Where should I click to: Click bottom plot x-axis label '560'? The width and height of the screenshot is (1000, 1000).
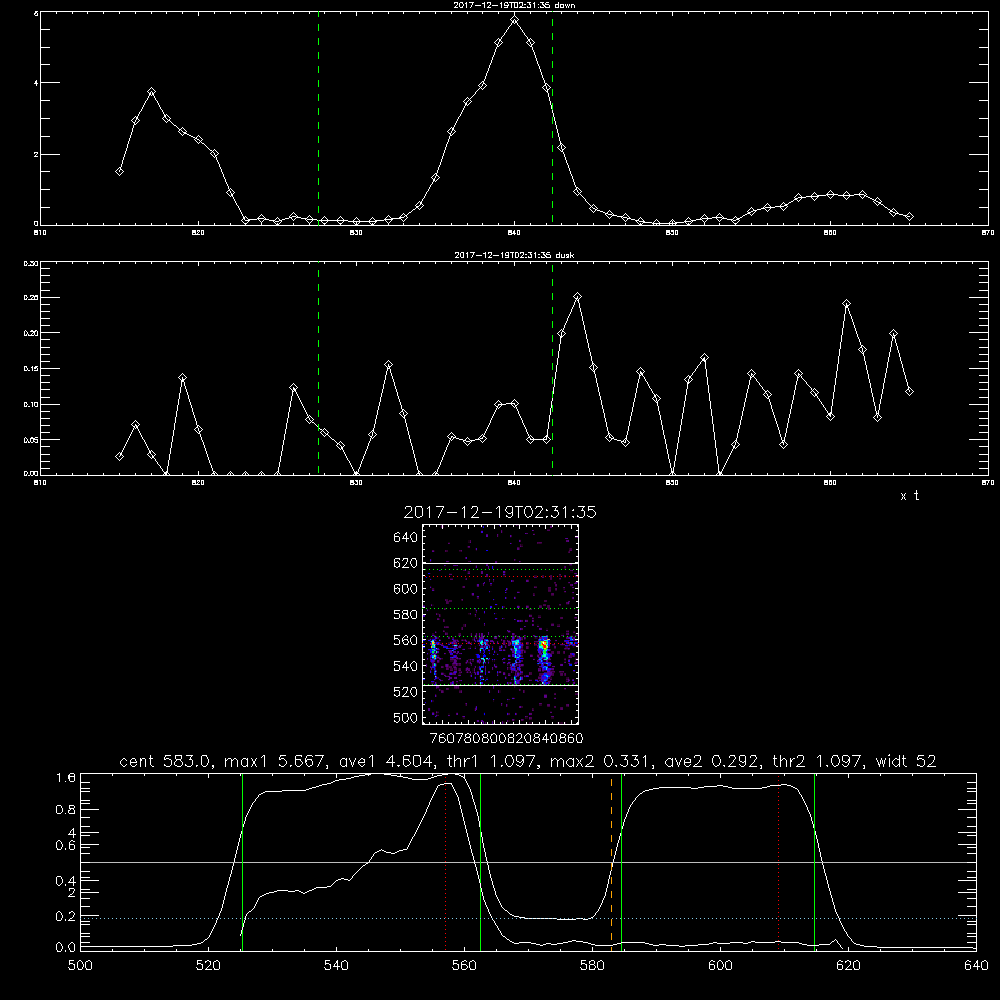click(464, 966)
